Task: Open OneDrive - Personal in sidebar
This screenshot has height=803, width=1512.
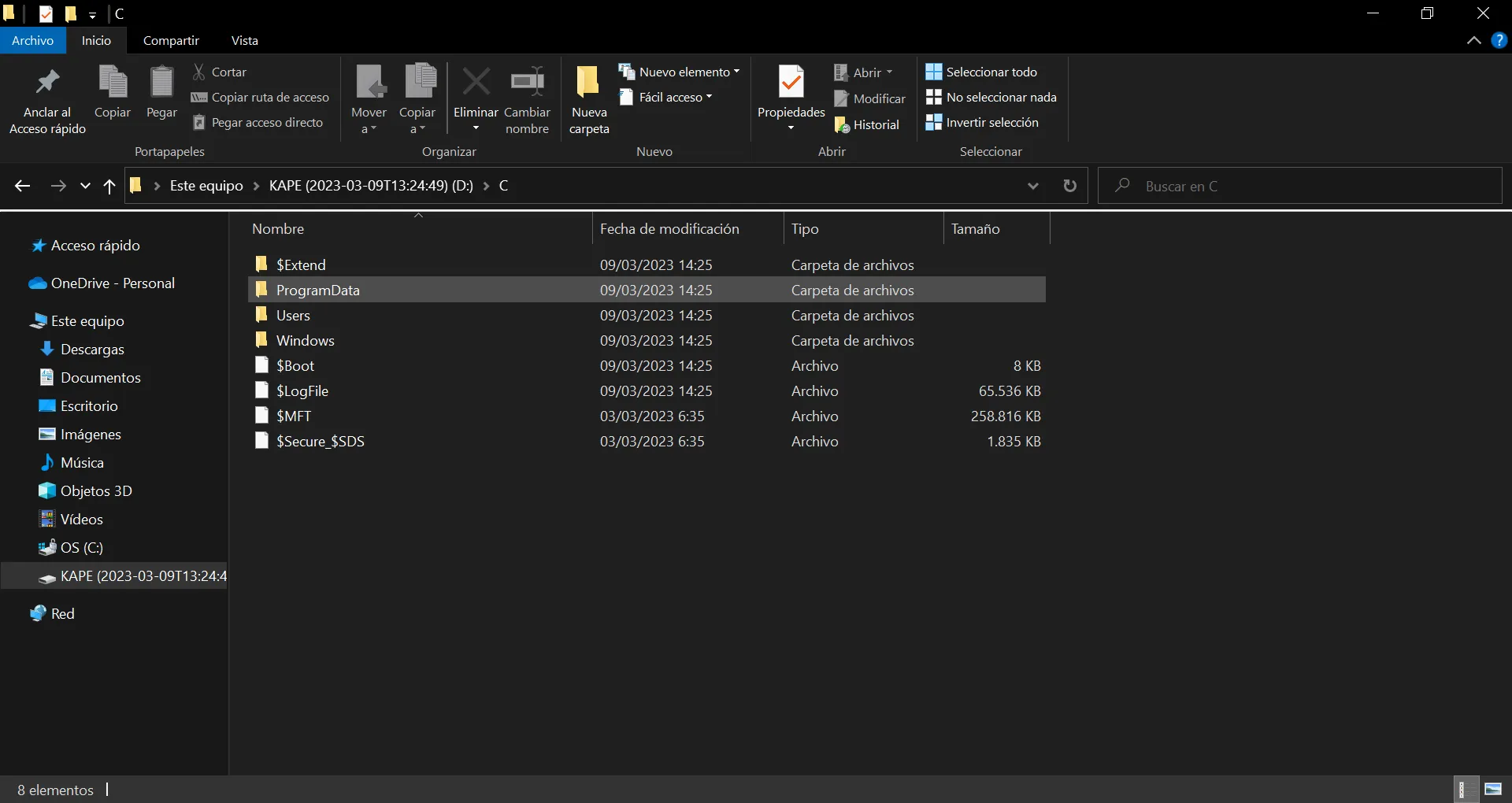Action: 102,283
